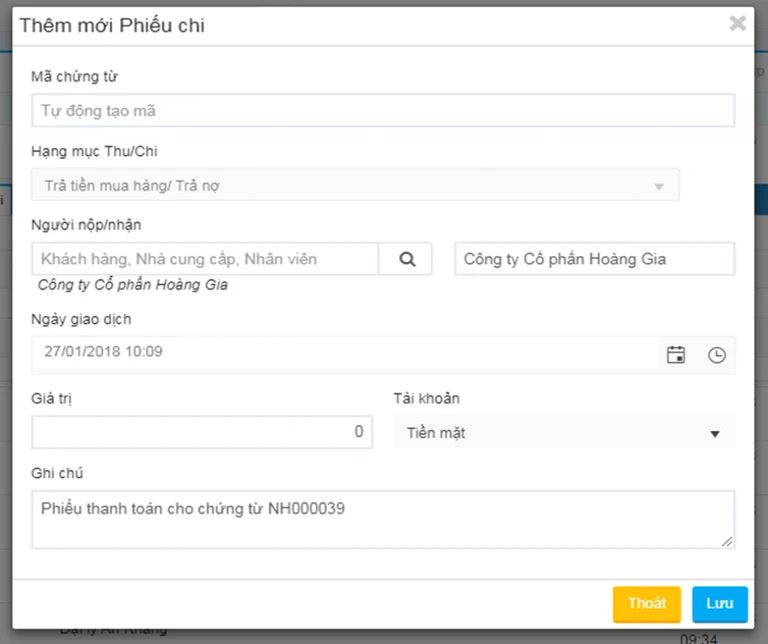
Task: Grab the Ghi chú textarea resize handle
Action: tap(727, 541)
